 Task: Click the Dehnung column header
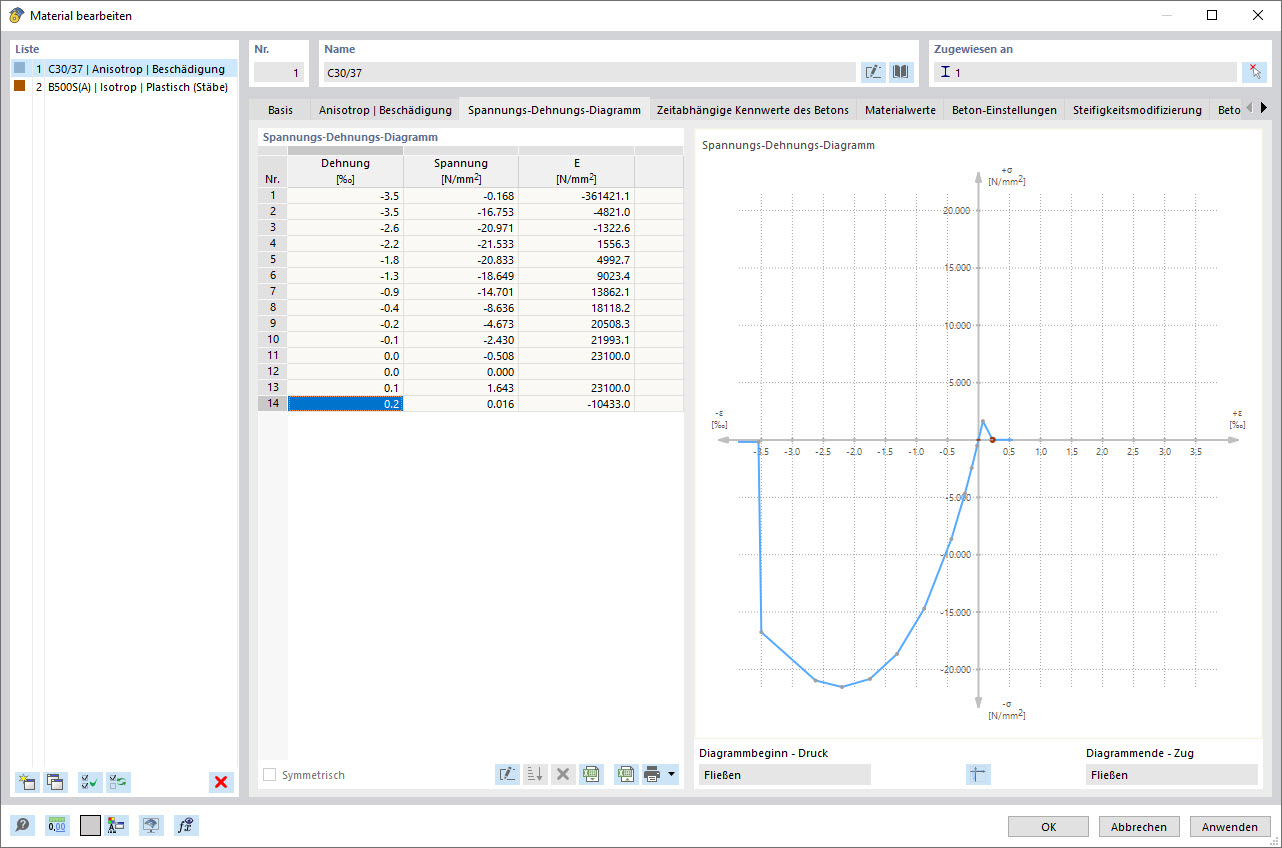345,171
